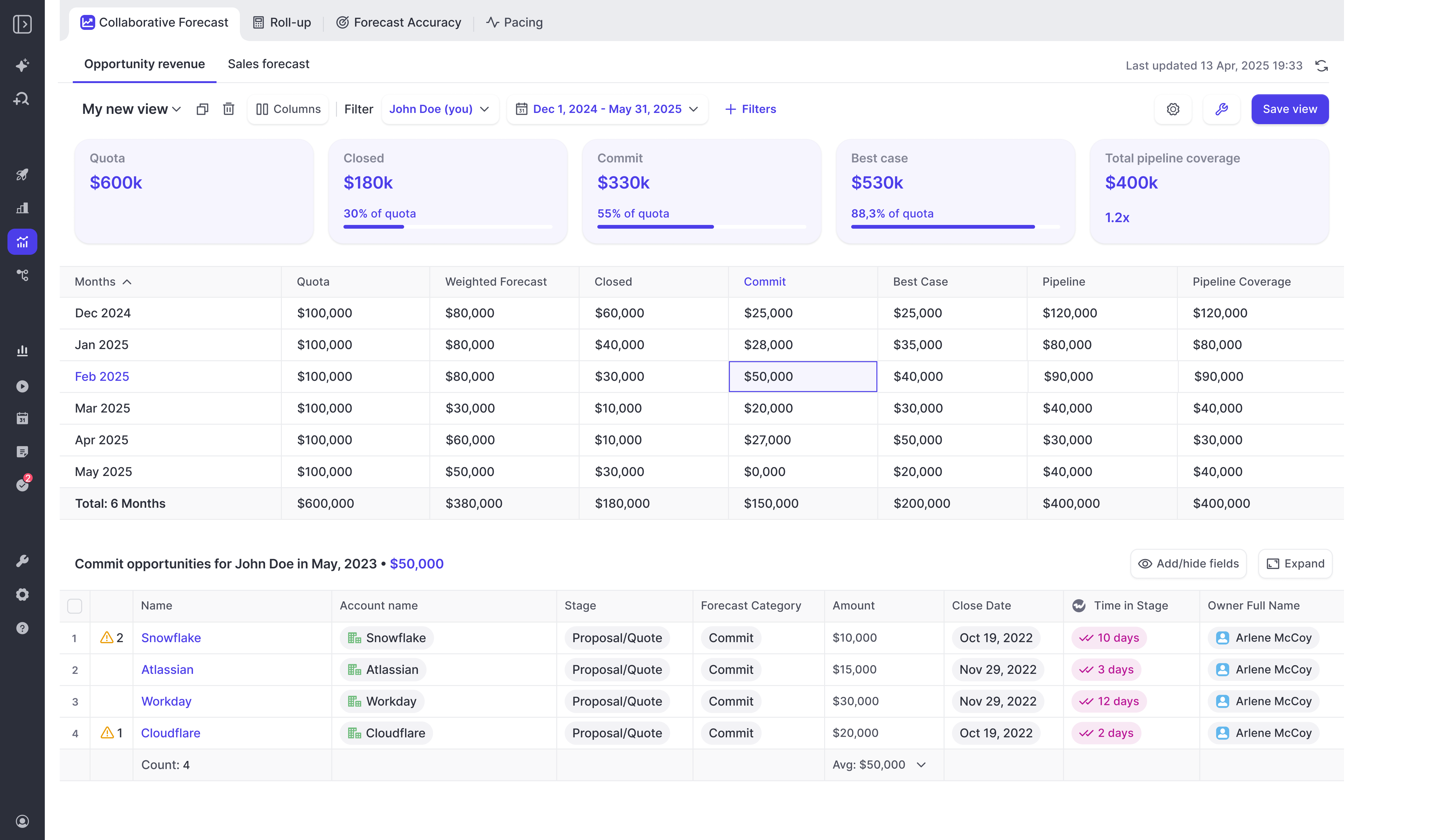Select the highlighted forecast chart sidebar icon
The image size is (1442, 840).
(22, 242)
